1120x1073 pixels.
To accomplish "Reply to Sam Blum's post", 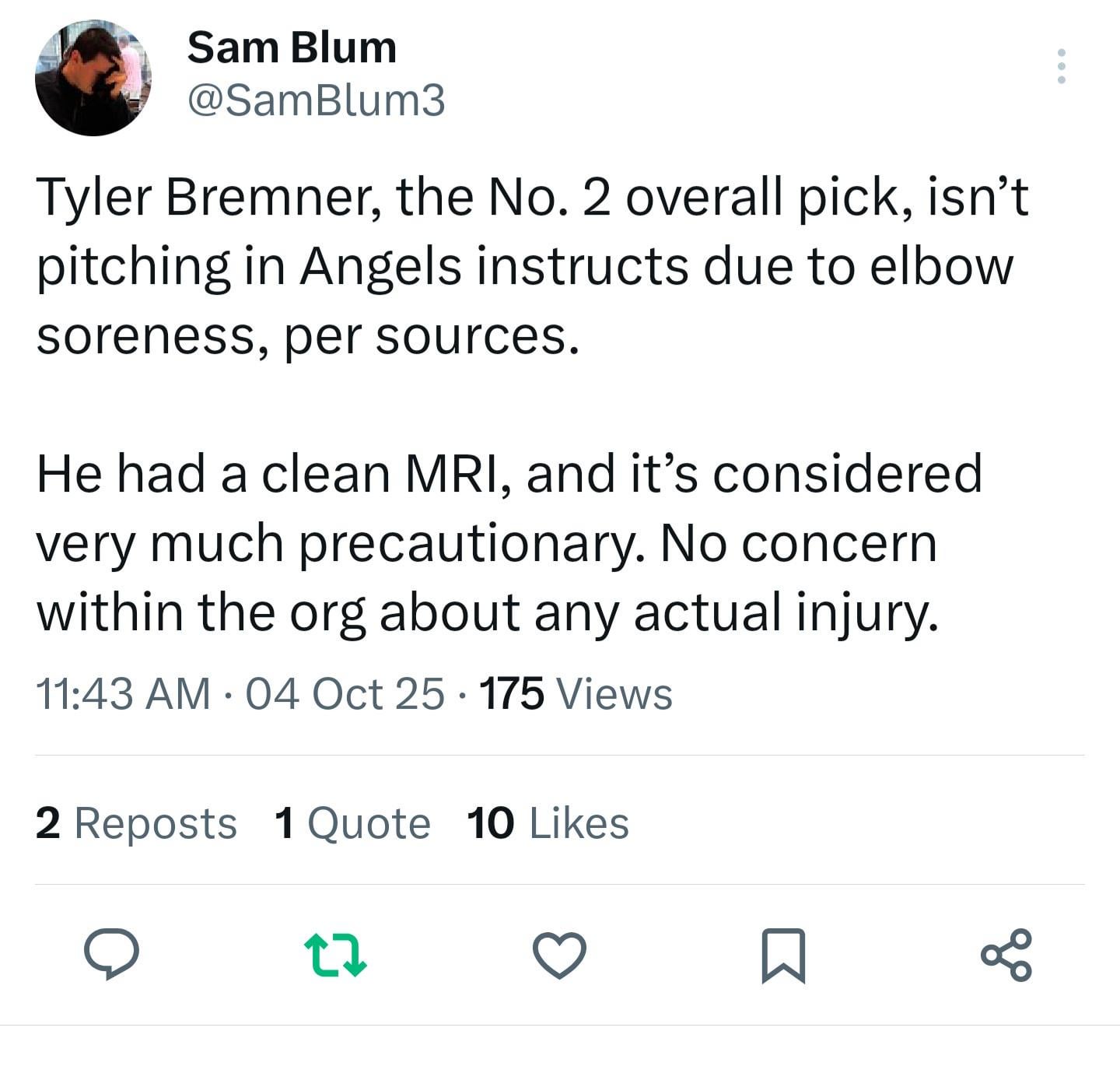I will click(x=111, y=953).
